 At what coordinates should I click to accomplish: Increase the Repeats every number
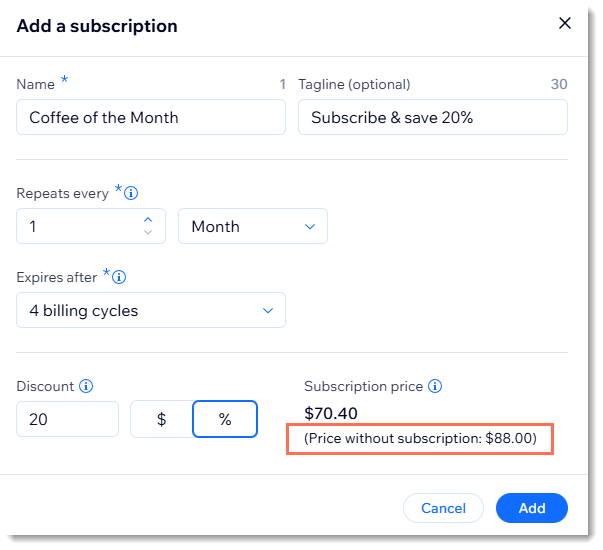(x=148, y=219)
